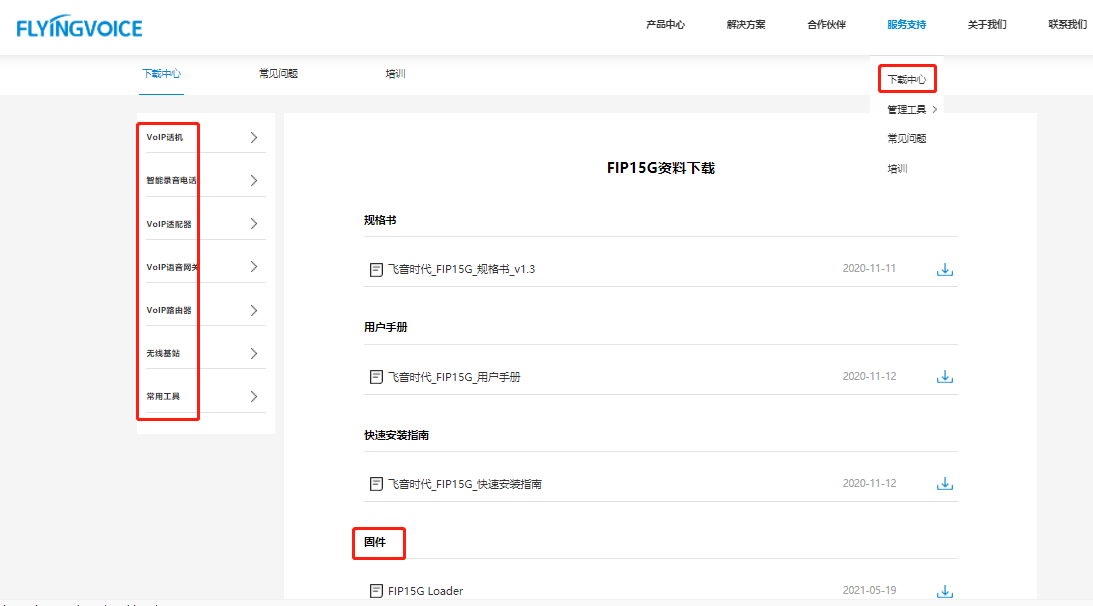Open the 产品中心 menu
Image resolution: width=1093 pixels, height=606 pixels.
click(x=665, y=25)
